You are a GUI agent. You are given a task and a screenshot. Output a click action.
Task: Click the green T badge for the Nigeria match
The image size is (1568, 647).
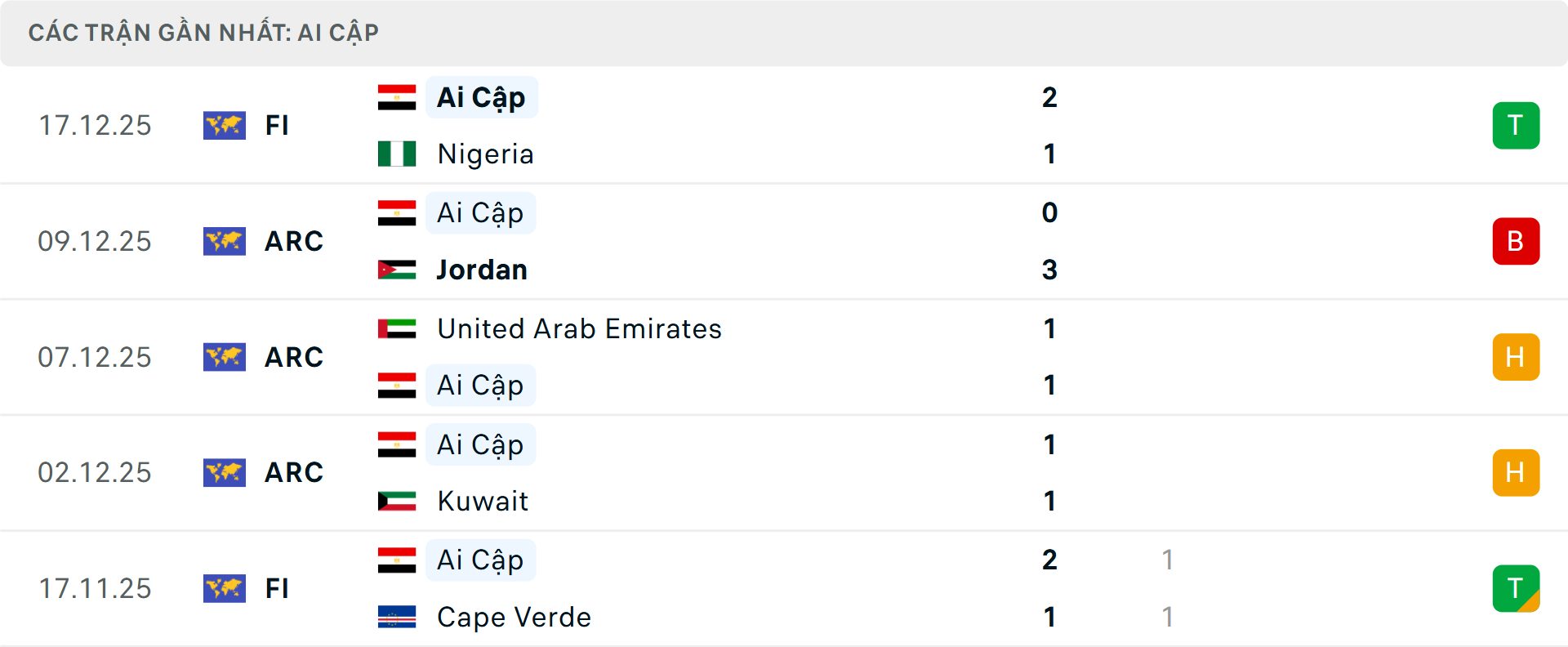1516,126
